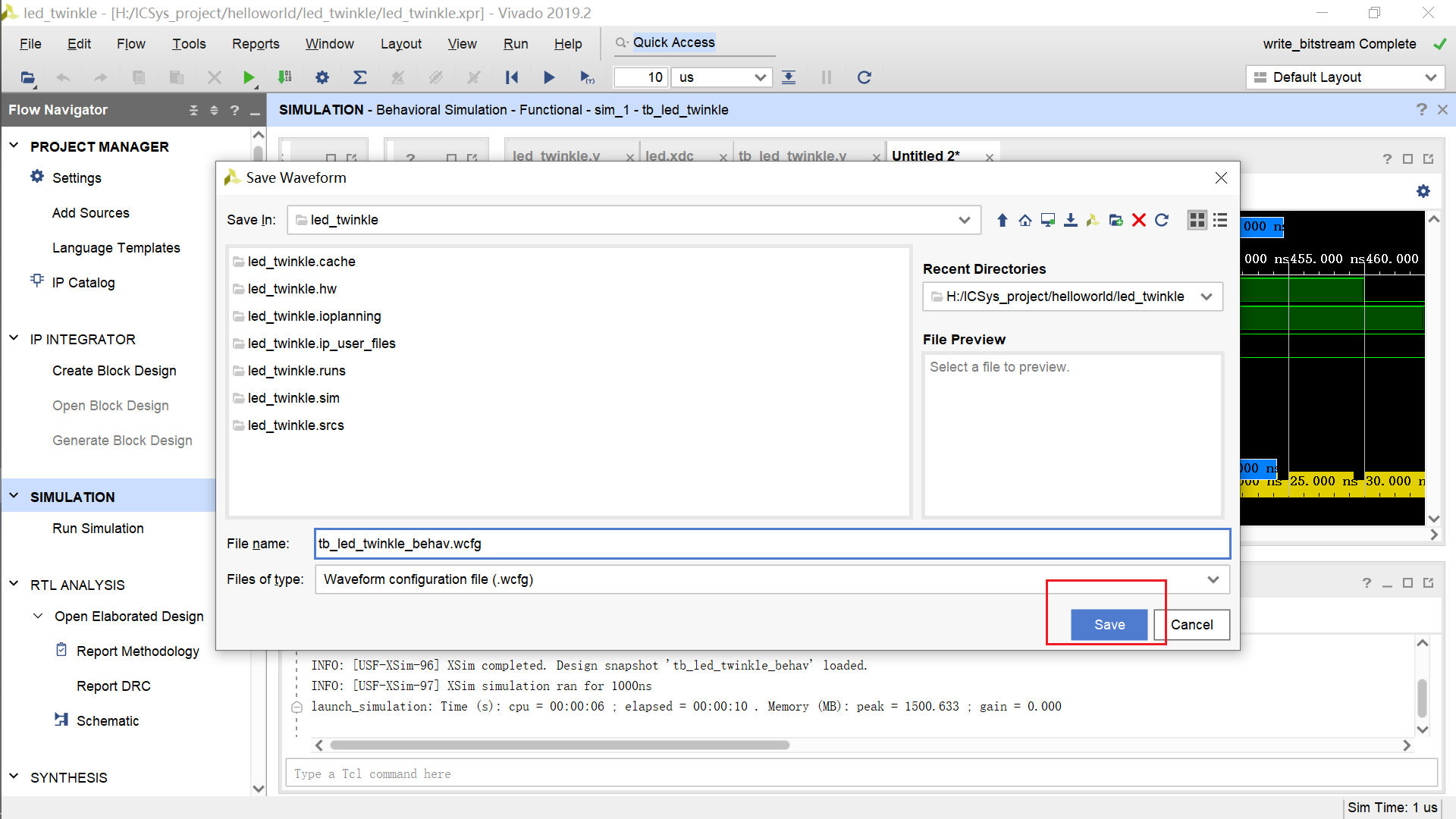This screenshot has height=819, width=1456.
Task: Refresh the file list in dialog
Action: (x=1162, y=220)
